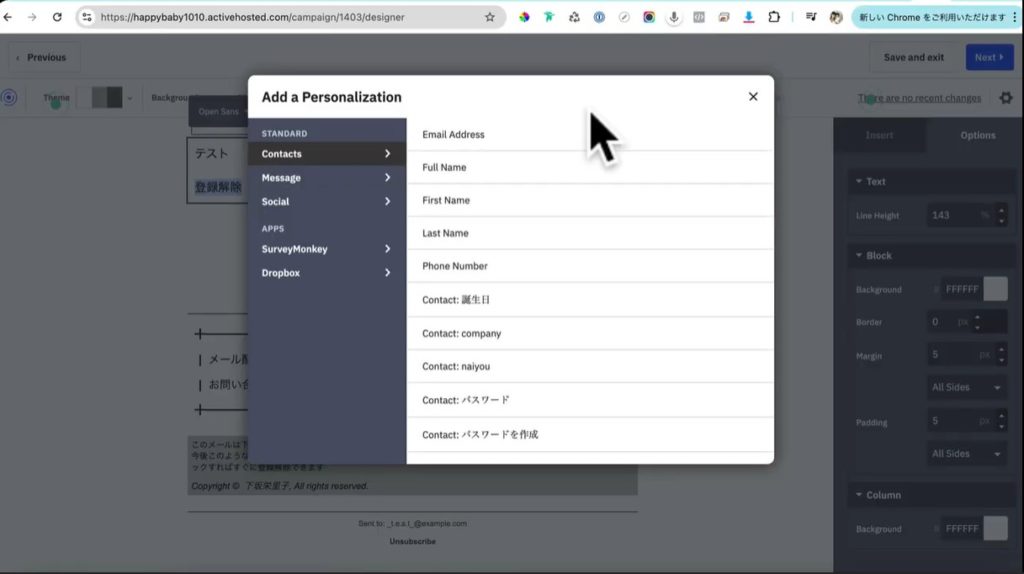Open the Chrome three-dot menu
This screenshot has width=1024, height=574.
click(x=1014, y=17)
